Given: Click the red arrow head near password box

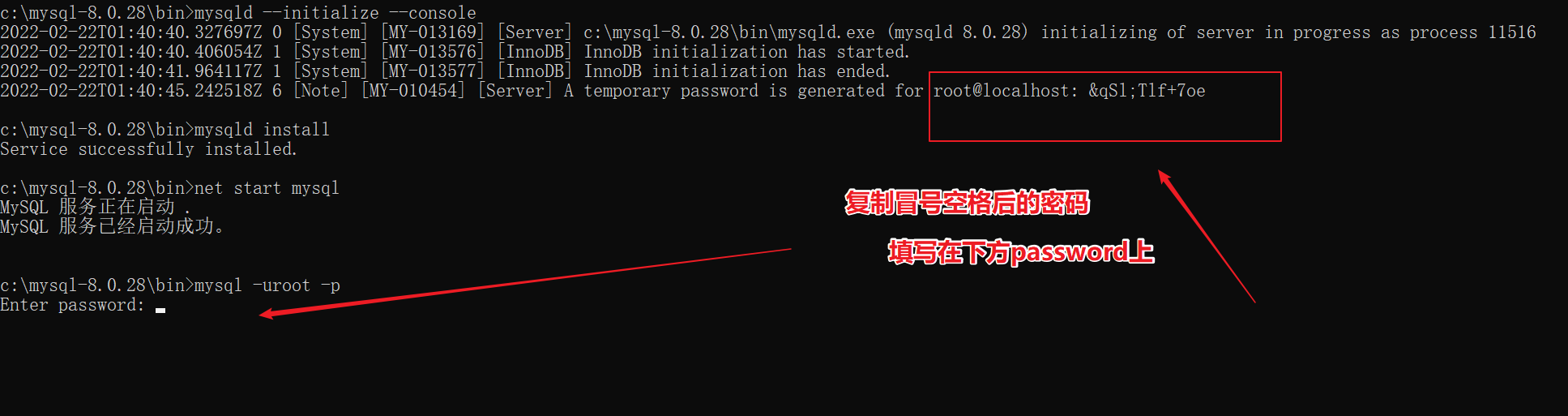Looking at the screenshot, I should pos(1164,178).
